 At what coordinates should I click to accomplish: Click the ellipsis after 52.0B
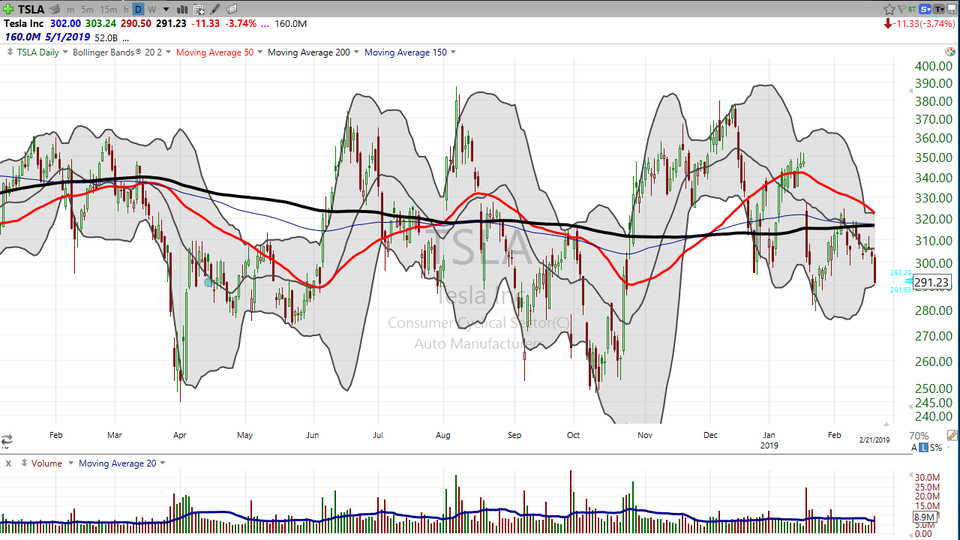[x=126, y=38]
